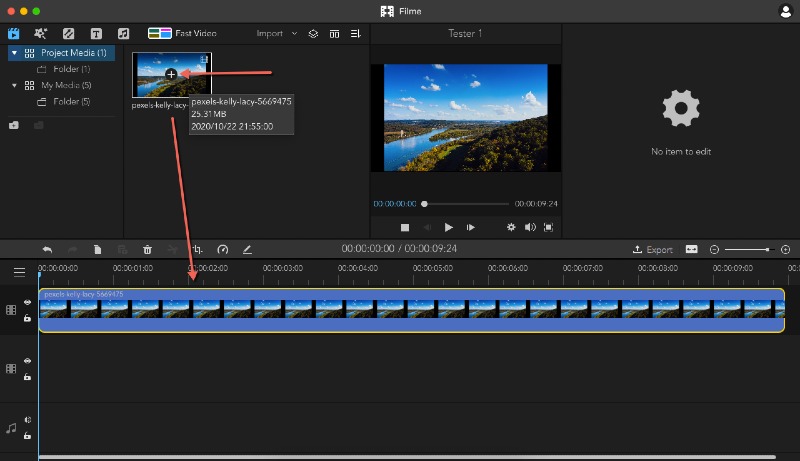Screen dimensions: 800x461
Task: Switch media view layout icon
Action: click(334, 34)
